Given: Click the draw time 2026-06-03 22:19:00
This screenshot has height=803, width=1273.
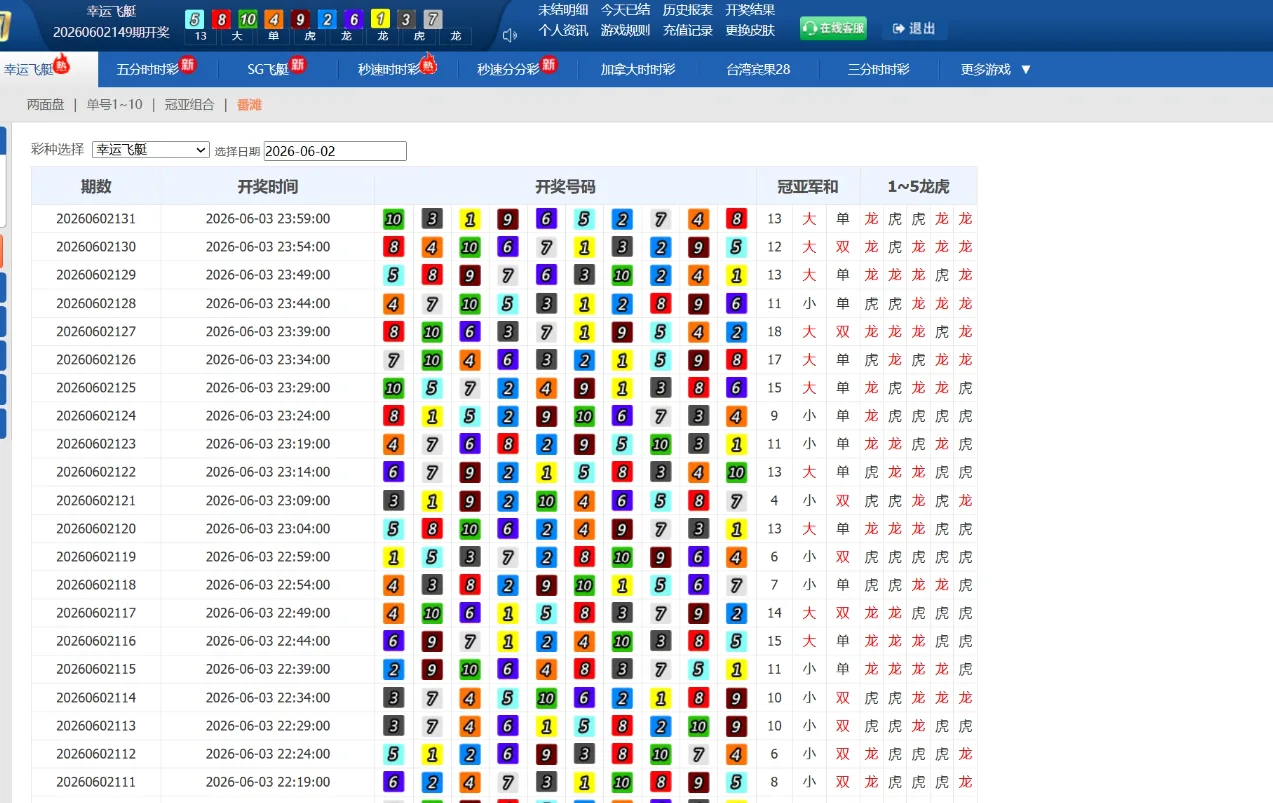Looking at the screenshot, I should [x=268, y=781].
